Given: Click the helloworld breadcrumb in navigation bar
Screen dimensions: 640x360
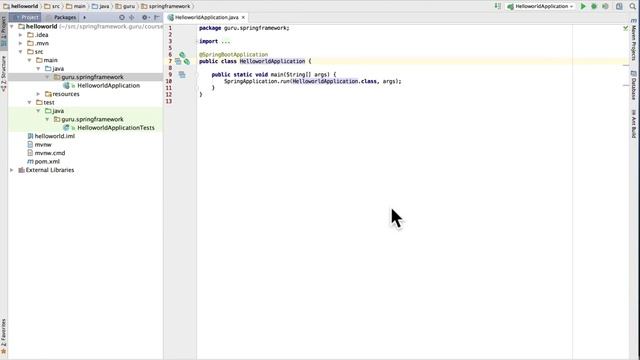Looking at the screenshot, I should click(21, 6).
